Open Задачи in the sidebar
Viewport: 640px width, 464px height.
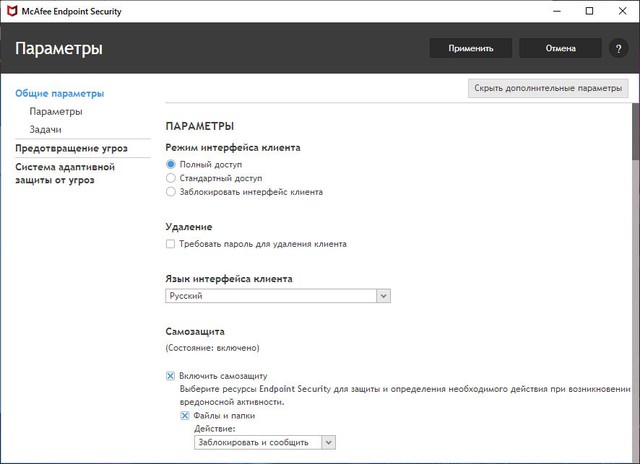(46, 129)
